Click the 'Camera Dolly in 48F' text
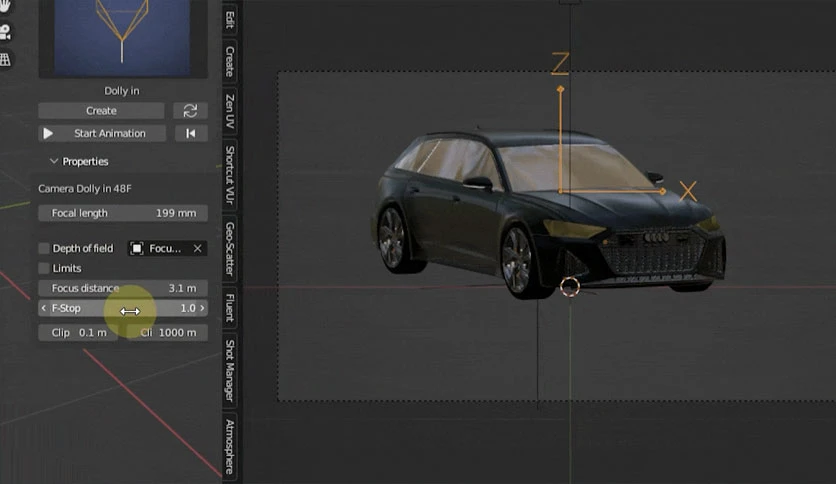Screen dimensions: 836x484 (x=85, y=189)
